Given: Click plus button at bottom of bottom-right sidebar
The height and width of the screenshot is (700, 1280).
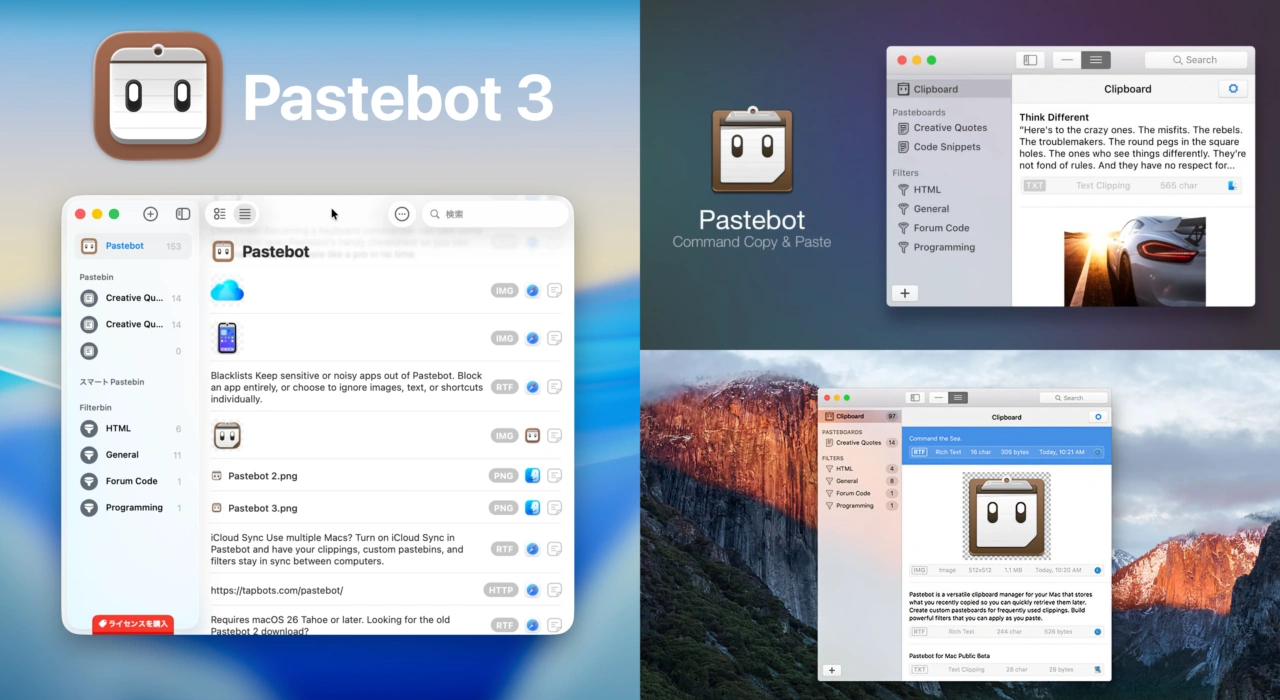Looking at the screenshot, I should pos(832,671).
